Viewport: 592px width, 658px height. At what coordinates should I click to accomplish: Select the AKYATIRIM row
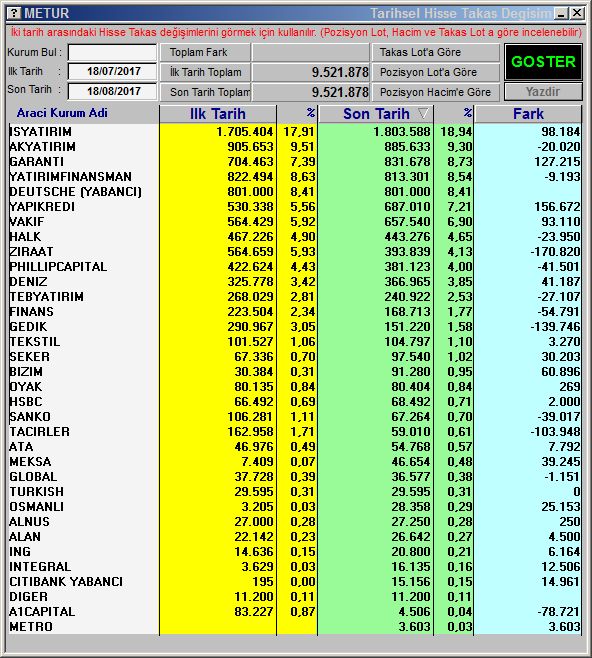[295, 147]
